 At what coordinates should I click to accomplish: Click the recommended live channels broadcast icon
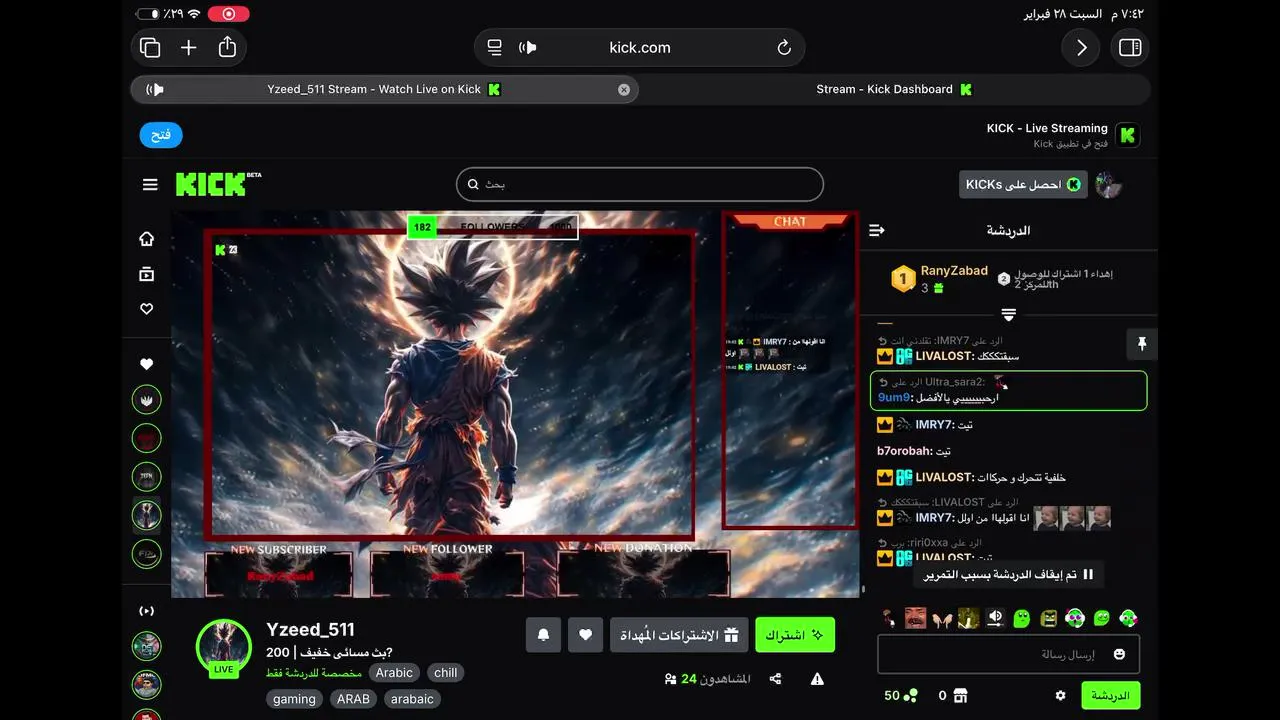[147, 611]
